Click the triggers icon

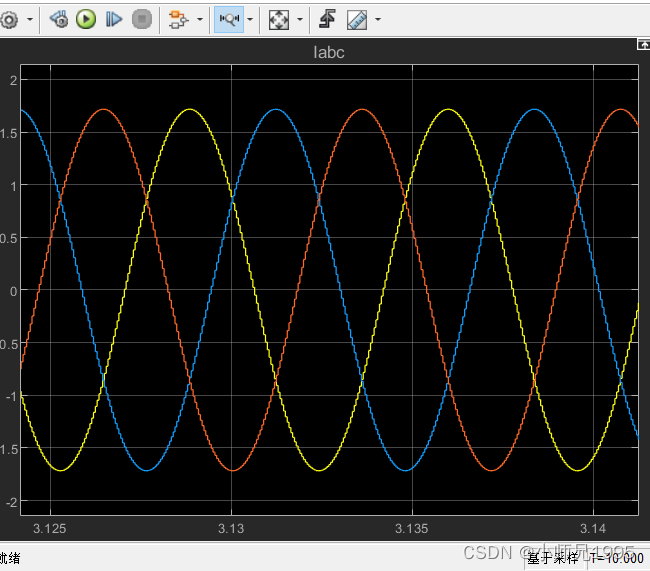[x=327, y=19]
